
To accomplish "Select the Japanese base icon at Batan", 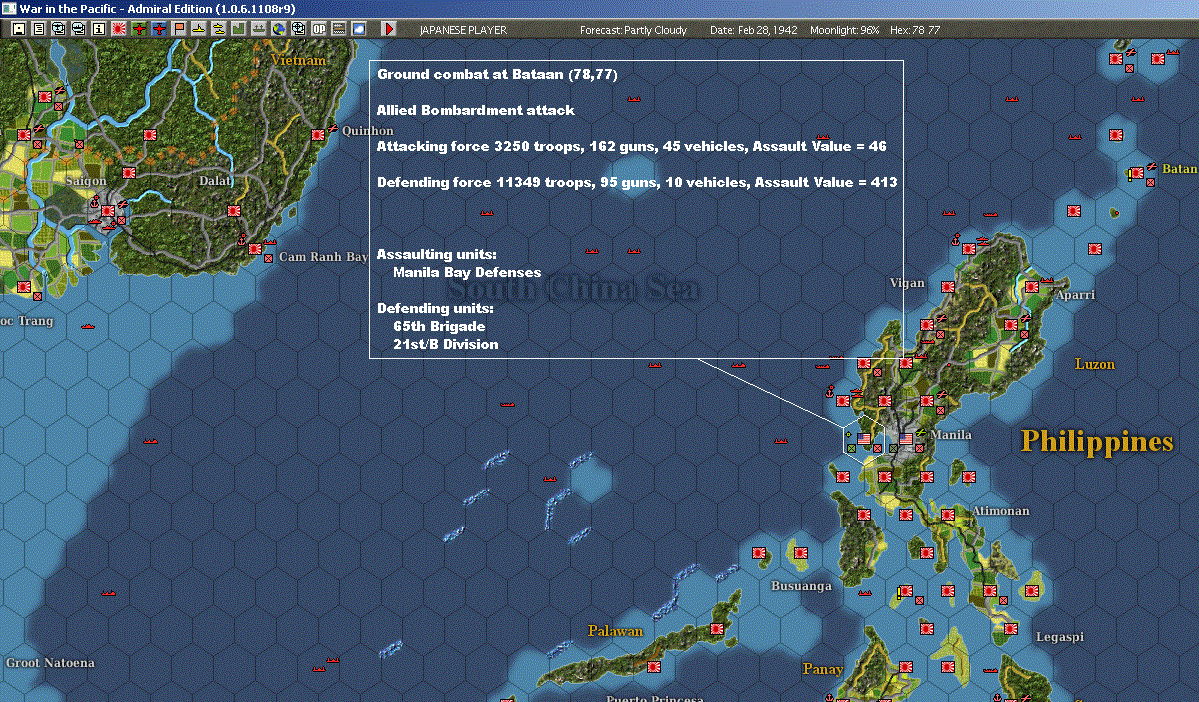I will point(1137,173).
